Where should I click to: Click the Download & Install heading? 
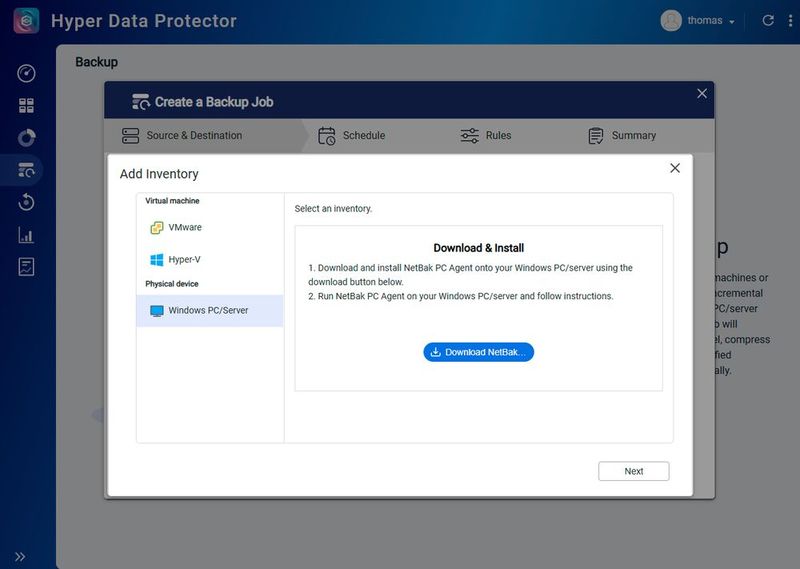pyautogui.click(x=479, y=248)
